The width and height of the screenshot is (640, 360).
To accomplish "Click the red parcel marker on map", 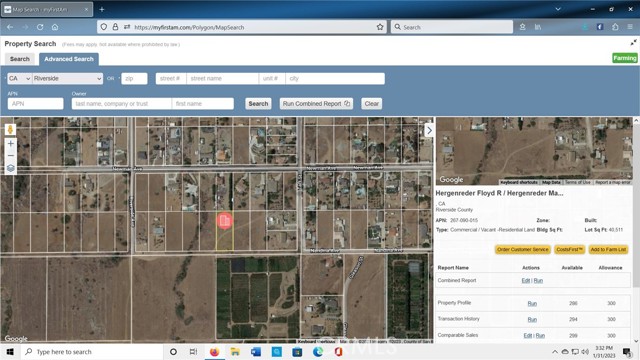I will (224, 221).
